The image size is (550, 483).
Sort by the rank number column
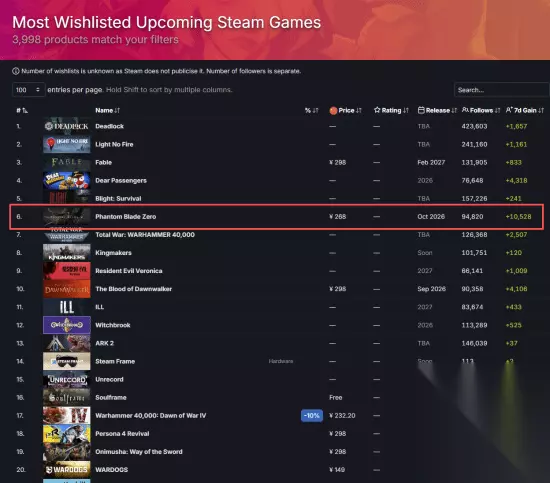click(x=22, y=110)
